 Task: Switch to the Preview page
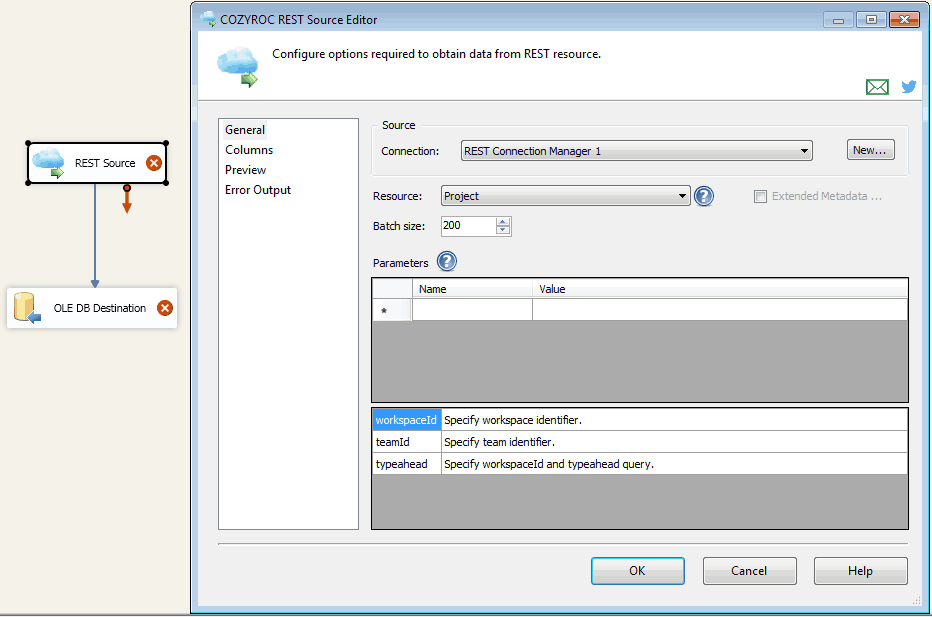[245, 170]
